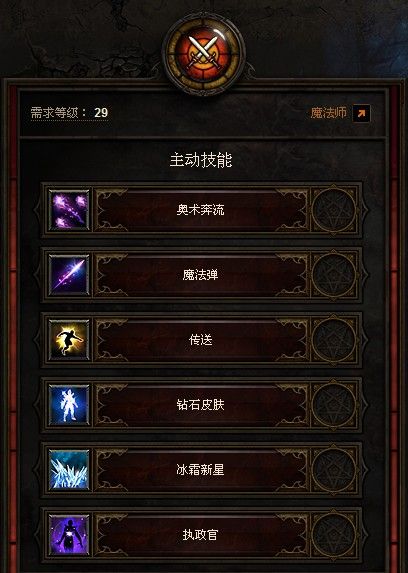Select the 传送 teleport skill icon
The height and width of the screenshot is (573, 408).
coord(69,340)
